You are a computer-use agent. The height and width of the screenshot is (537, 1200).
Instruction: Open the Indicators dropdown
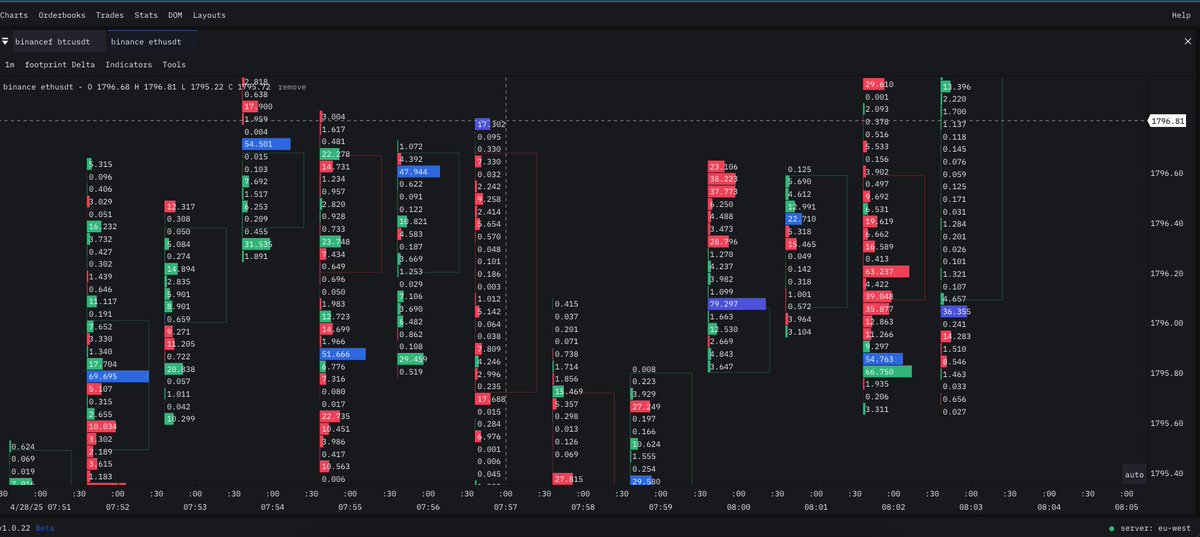coord(128,64)
